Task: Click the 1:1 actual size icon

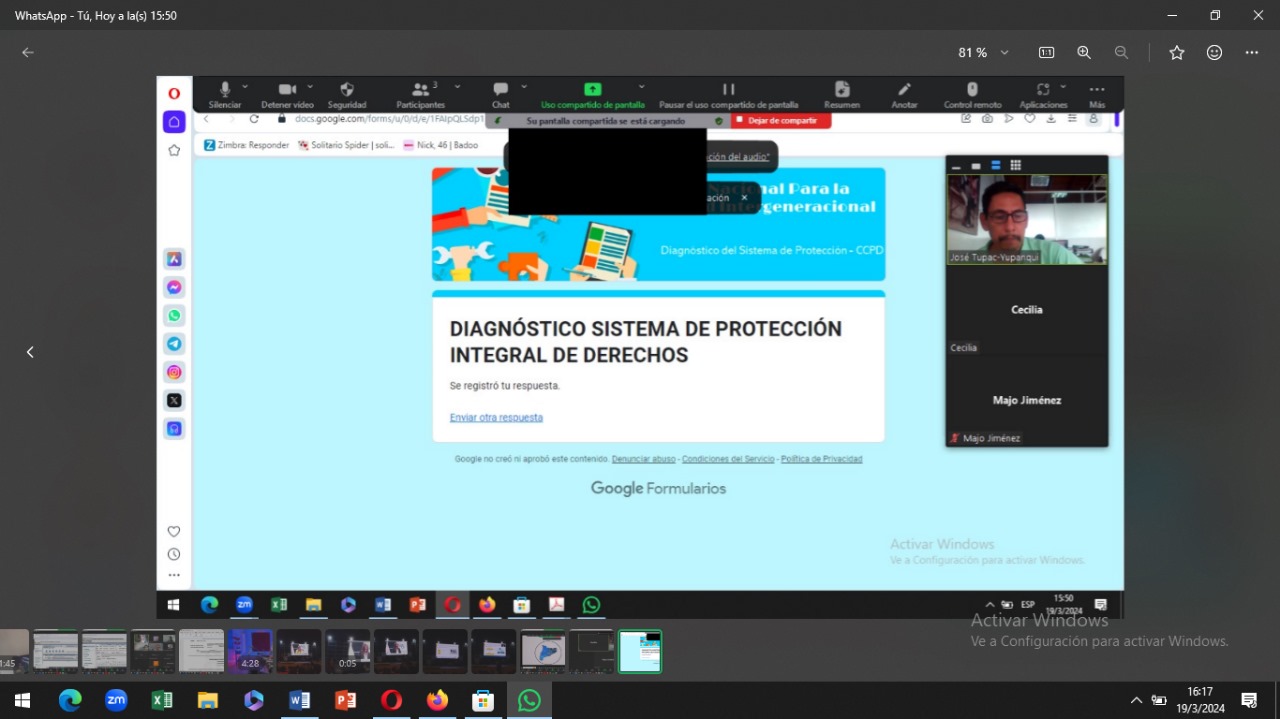Action: pyautogui.click(x=1046, y=53)
